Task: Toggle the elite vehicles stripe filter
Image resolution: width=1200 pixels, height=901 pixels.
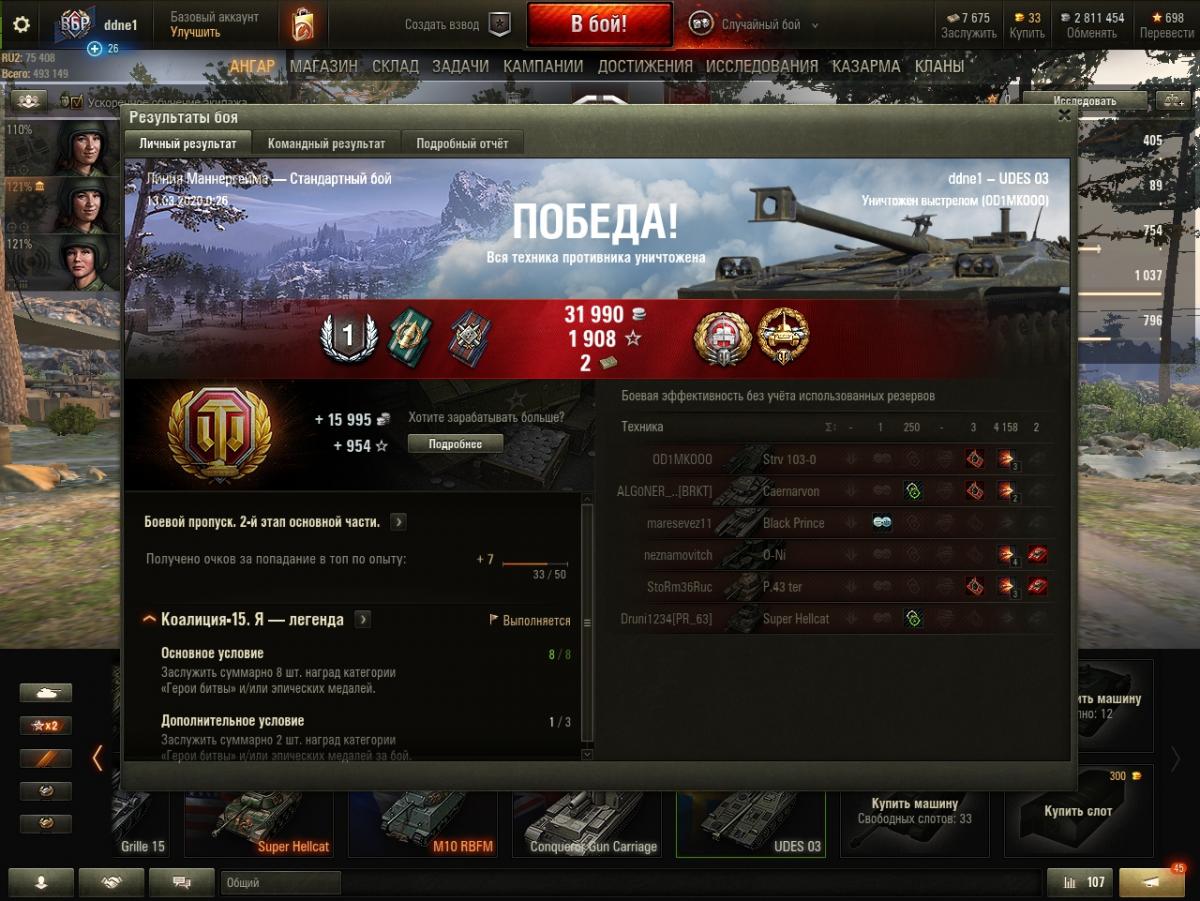Action: coord(46,758)
